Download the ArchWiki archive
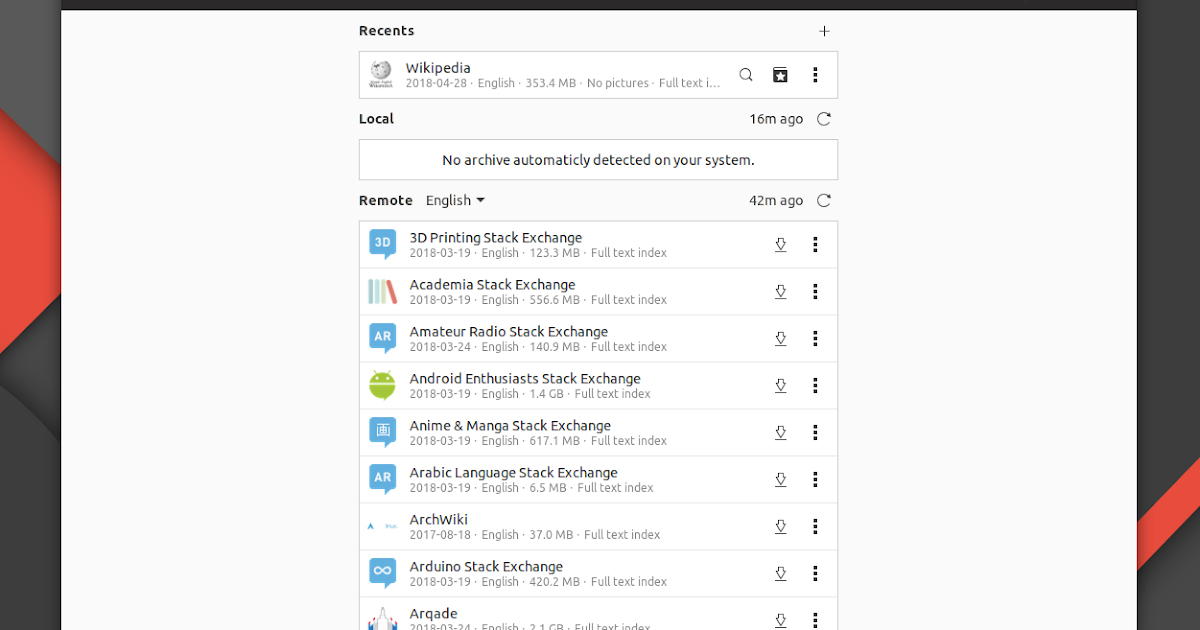This screenshot has width=1200, height=630. 781,526
